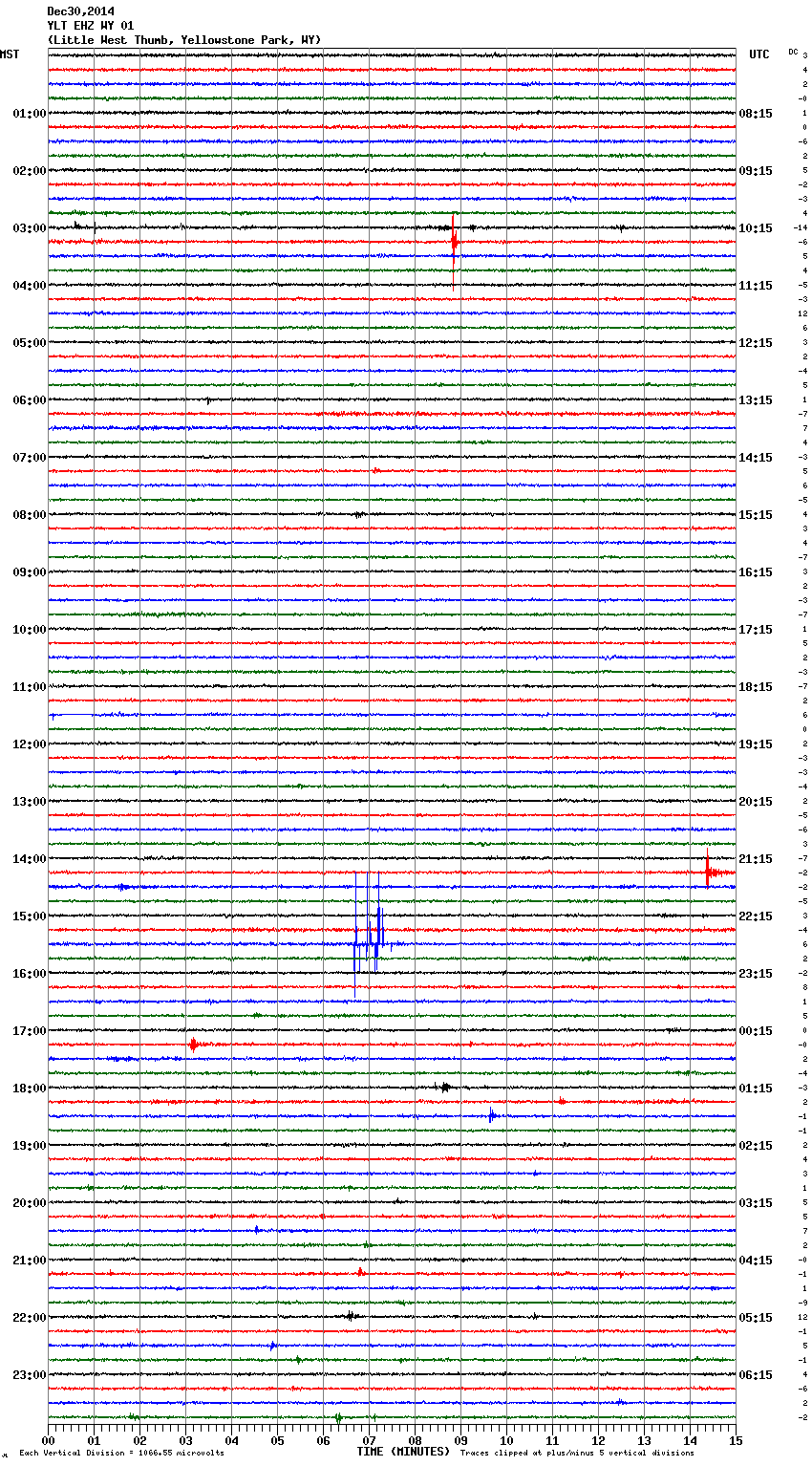This screenshot has height=1466, width=812.
Task: Click minute tick 13 on the time axis
Action: 644,1440
